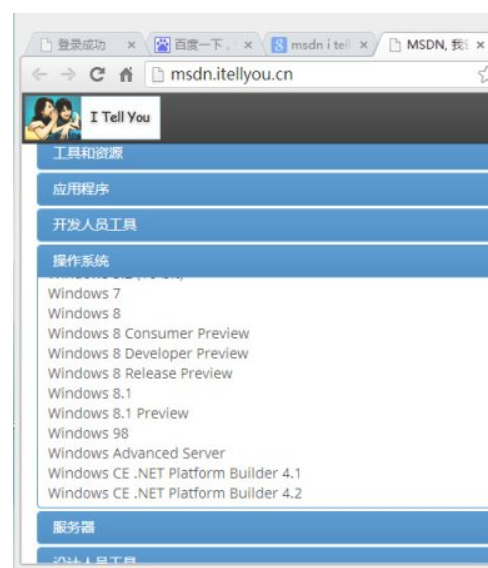Image resolution: width=488 pixels, height=568 pixels.
Task: Click the I Tell You logo photo
Action: [53, 118]
